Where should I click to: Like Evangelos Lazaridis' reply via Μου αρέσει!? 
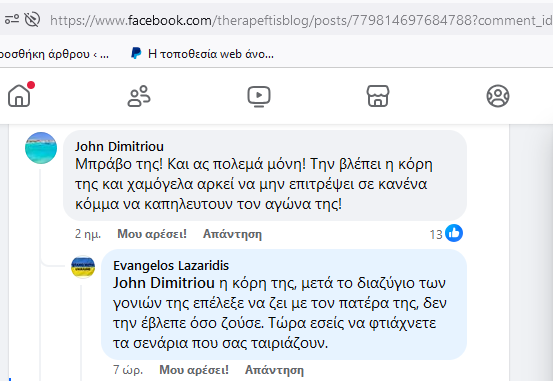[x=194, y=370]
